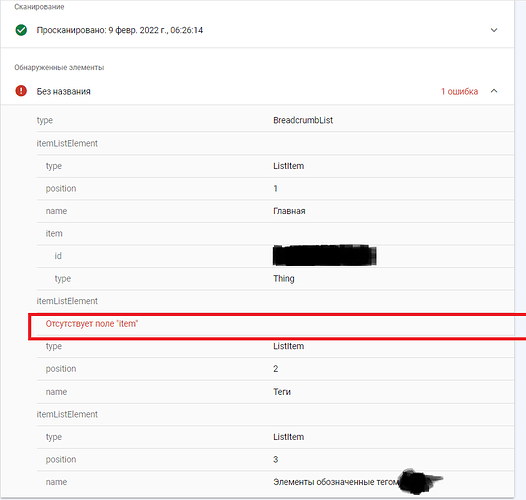The width and height of the screenshot is (526, 500).
Task: Select the BreadcrumbList type value
Action: tap(303, 120)
